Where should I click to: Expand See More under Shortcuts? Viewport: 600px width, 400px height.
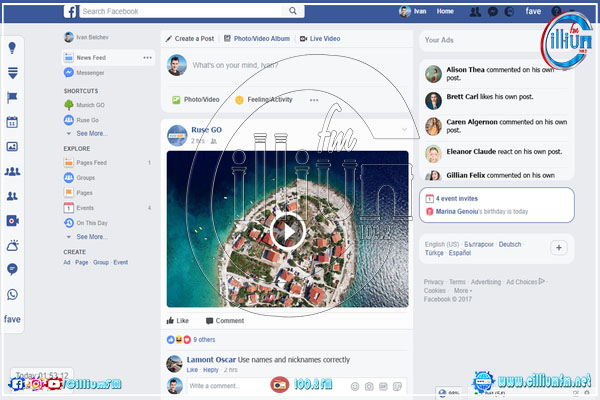91,133
